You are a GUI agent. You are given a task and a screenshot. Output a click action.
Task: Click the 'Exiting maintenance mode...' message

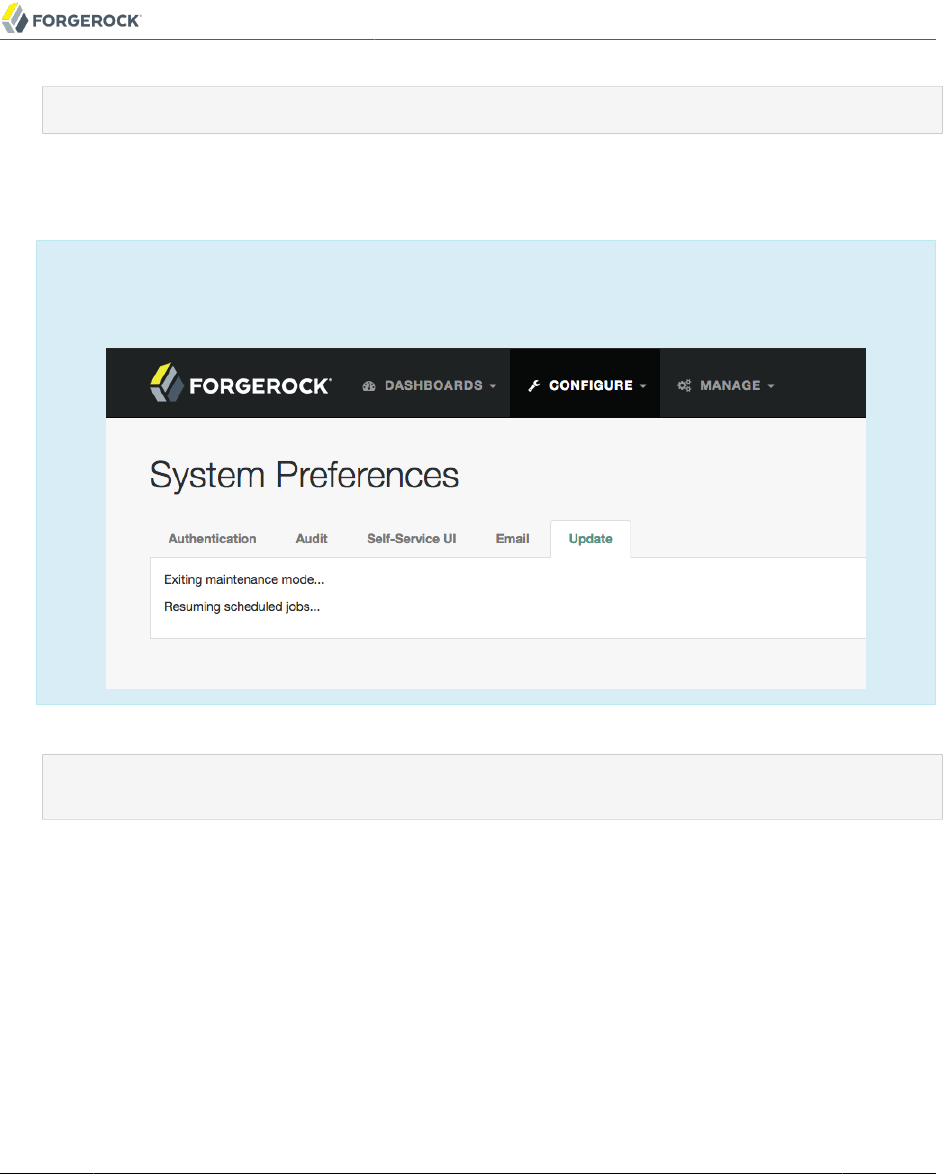point(244,580)
